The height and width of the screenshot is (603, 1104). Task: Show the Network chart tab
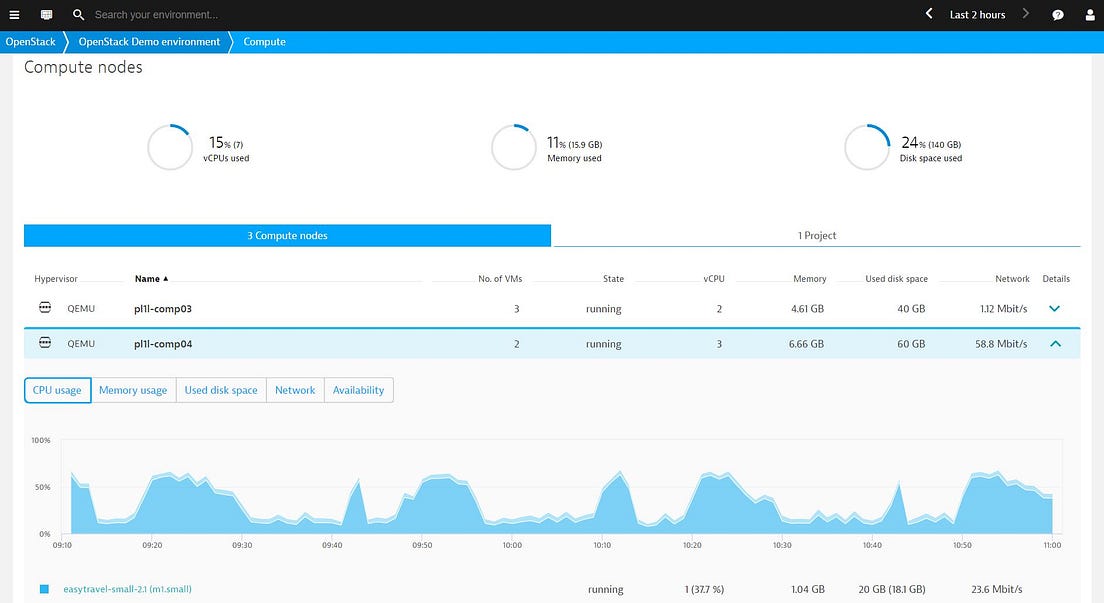pos(295,390)
